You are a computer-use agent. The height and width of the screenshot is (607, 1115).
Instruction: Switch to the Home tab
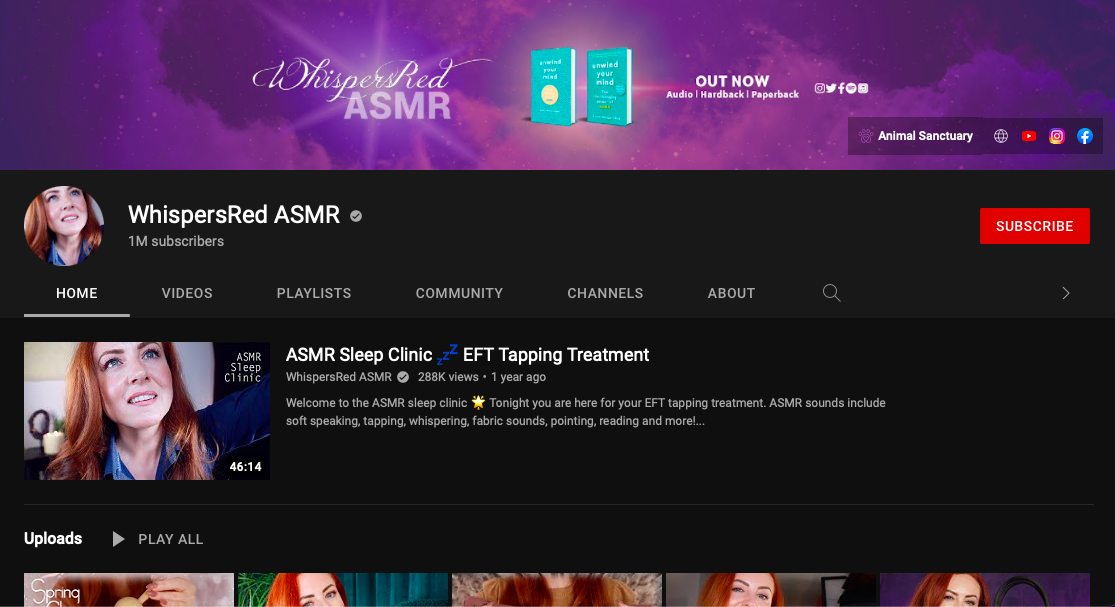(77, 293)
